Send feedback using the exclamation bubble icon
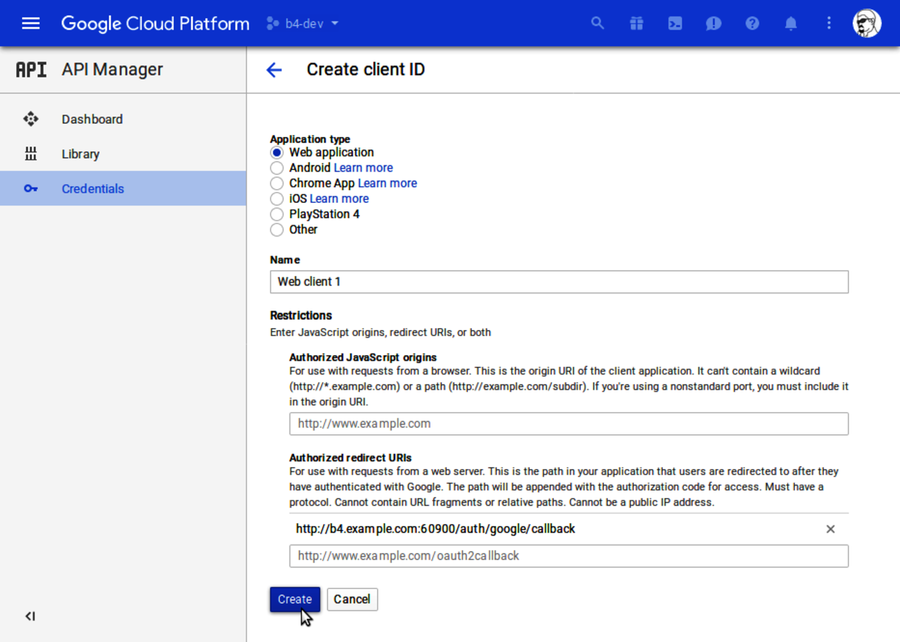 pos(713,22)
